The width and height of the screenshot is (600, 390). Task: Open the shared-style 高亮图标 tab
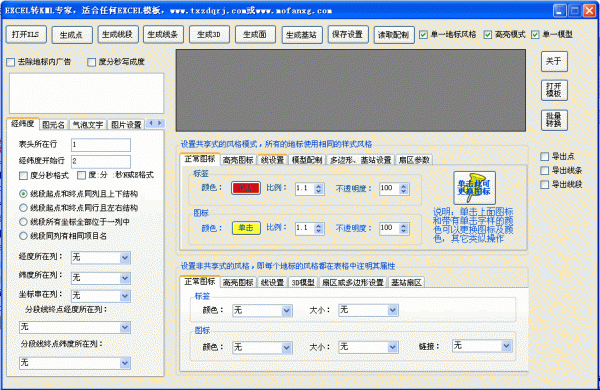pos(238,160)
